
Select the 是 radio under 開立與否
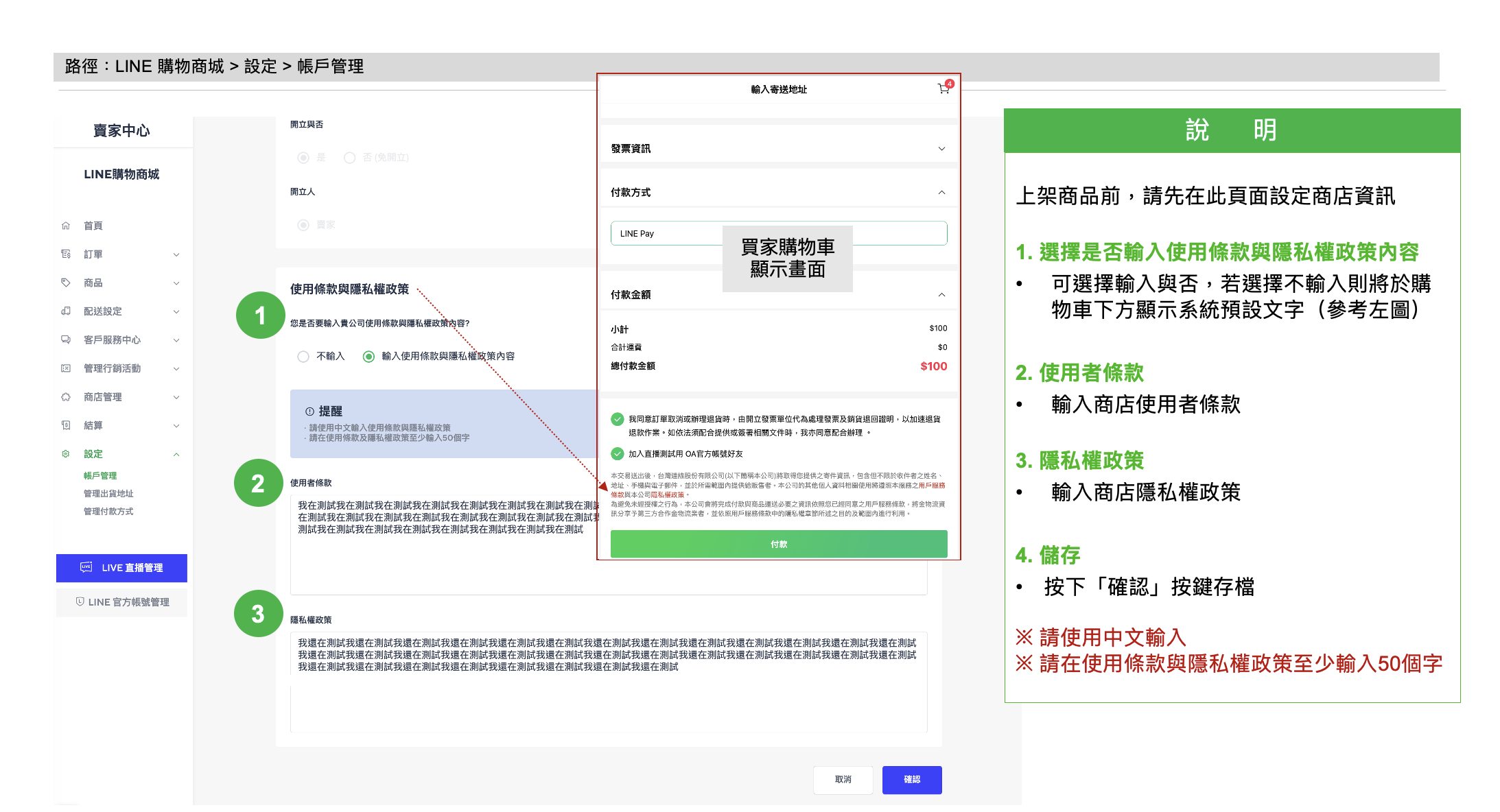click(x=303, y=158)
